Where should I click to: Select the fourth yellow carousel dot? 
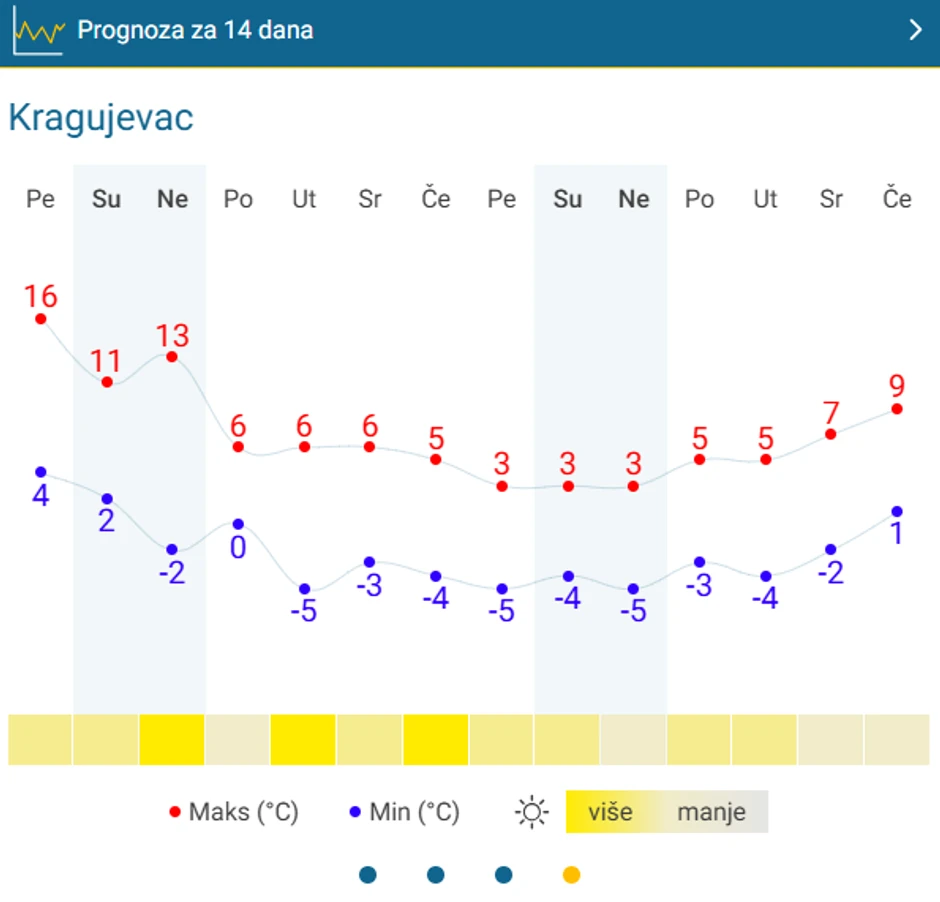click(x=571, y=875)
